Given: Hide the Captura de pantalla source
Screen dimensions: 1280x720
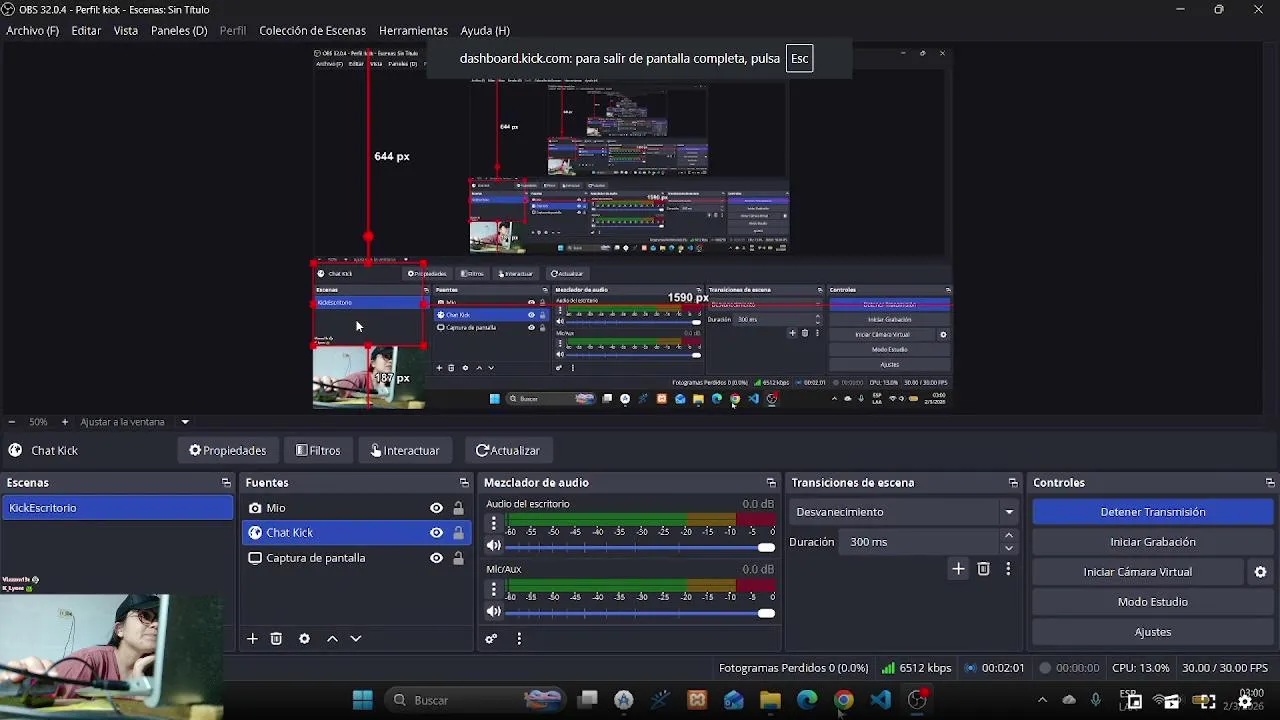Looking at the screenshot, I should (436, 558).
